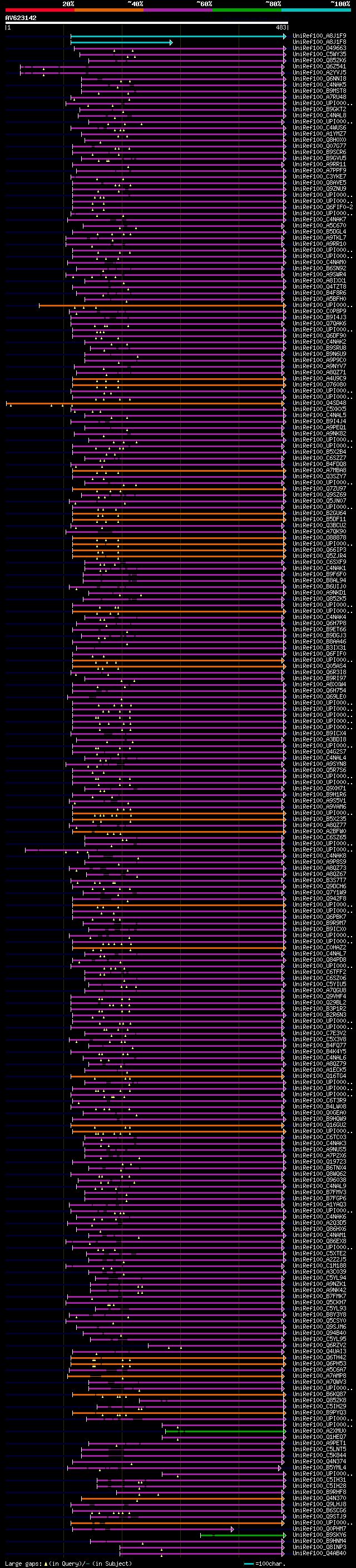Open hit UniRef100_Q6Z541

point(319,66)
